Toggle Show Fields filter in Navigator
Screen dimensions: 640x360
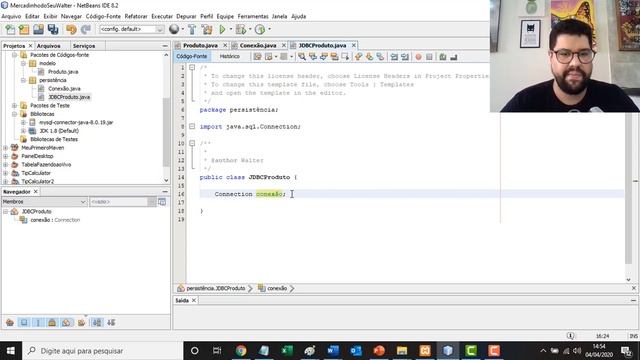24,322
